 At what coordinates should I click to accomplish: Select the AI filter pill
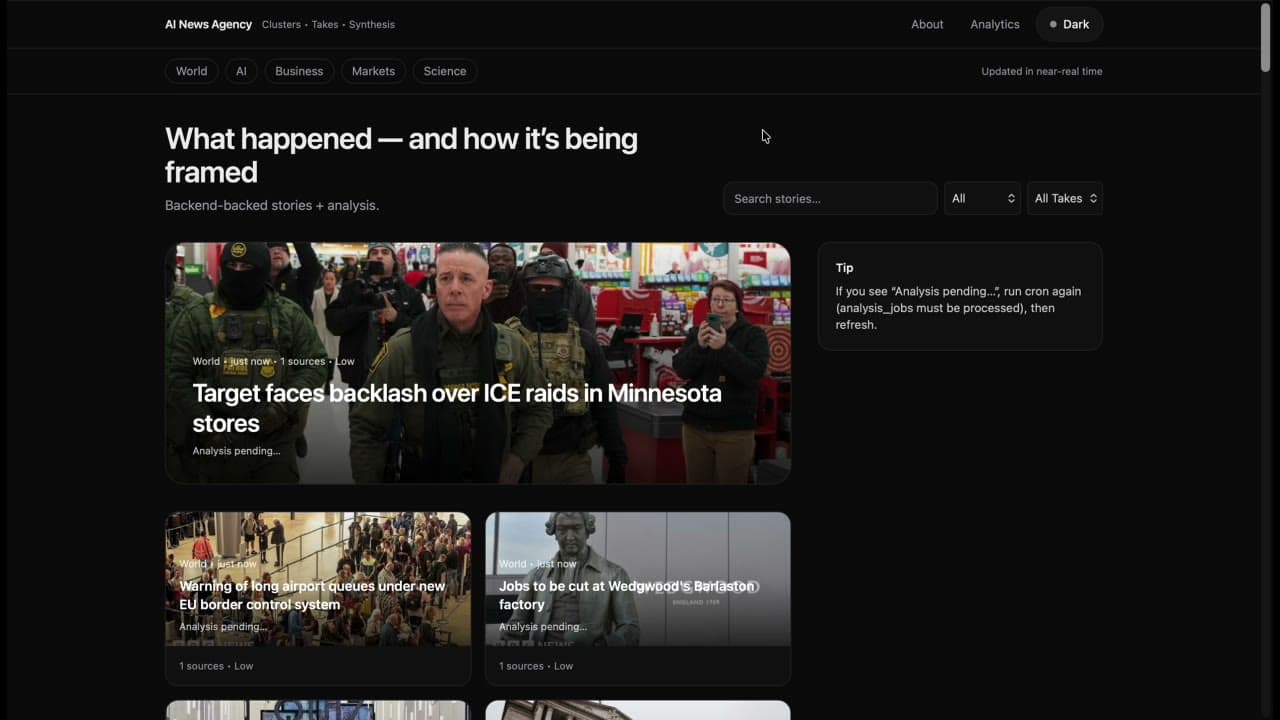[241, 71]
